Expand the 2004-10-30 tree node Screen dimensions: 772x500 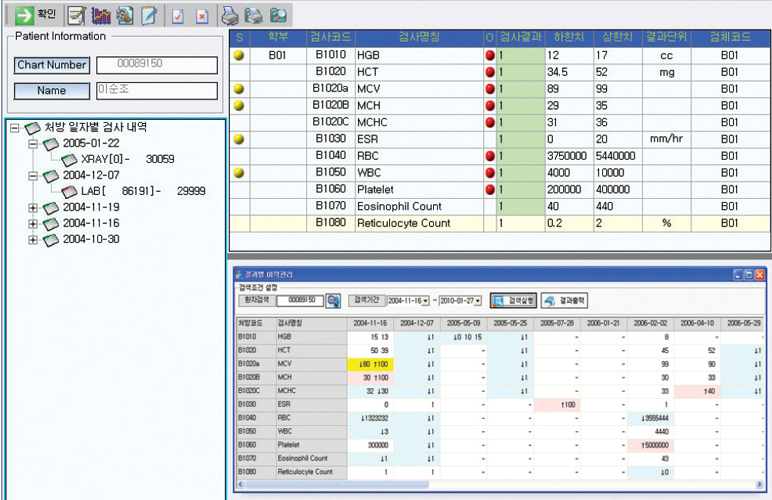(33, 240)
